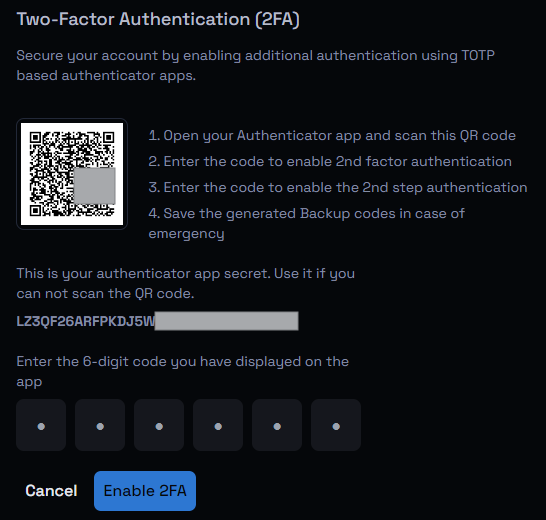Select the third digit code box
The height and width of the screenshot is (520, 546).
pos(159,425)
